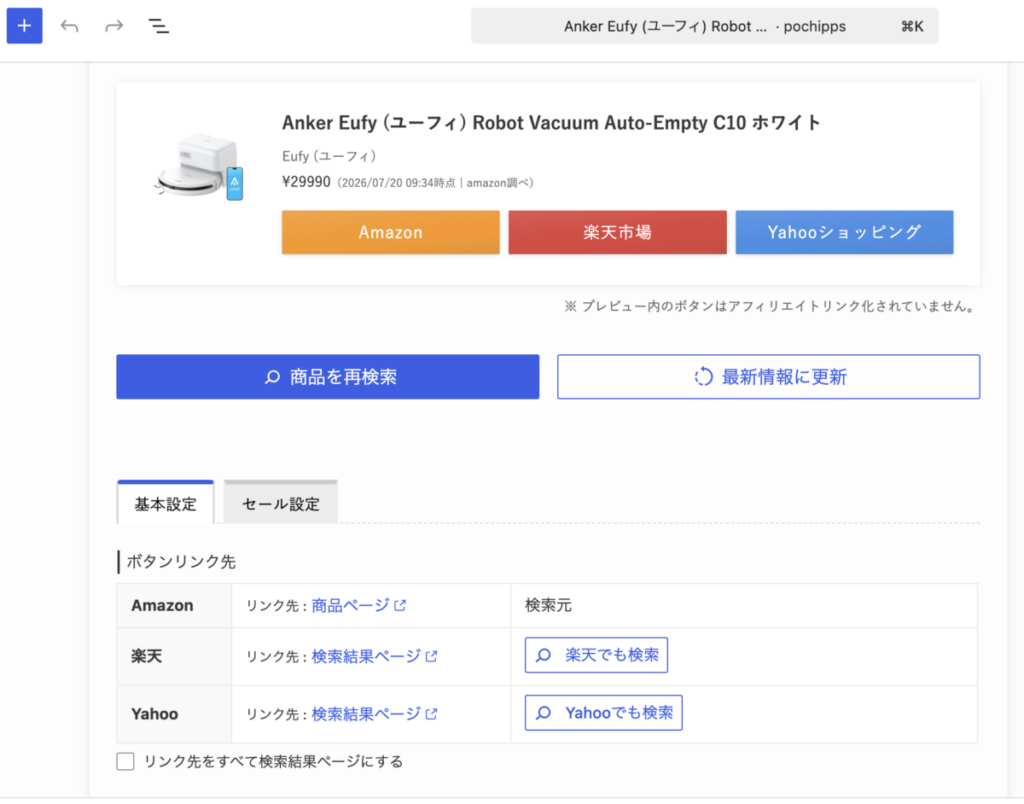This screenshot has height=804, width=1024.
Task: Click the blue Yahooショッピング button
Action: 844,232
